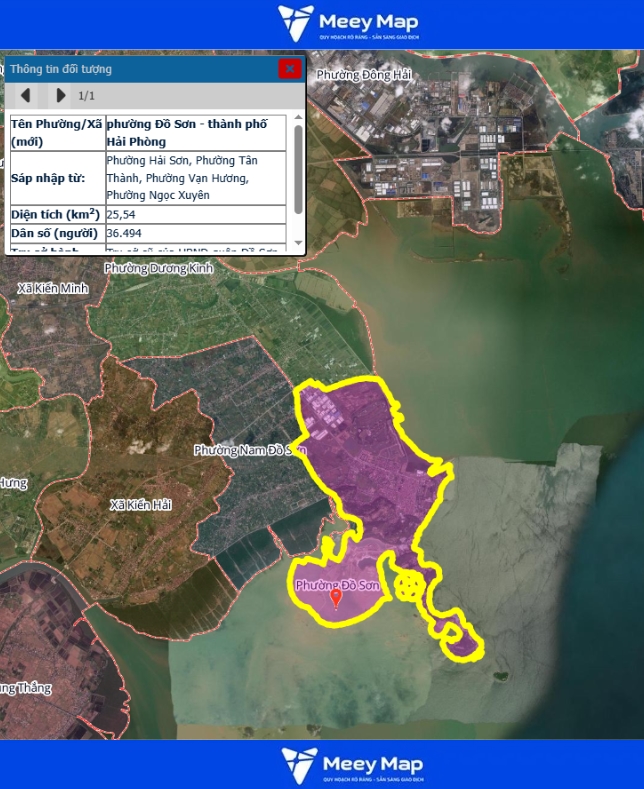The height and width of the screenshot is (789, 644).
Task: Click the Sáp nhập từ row label
Action: (56, 178)
